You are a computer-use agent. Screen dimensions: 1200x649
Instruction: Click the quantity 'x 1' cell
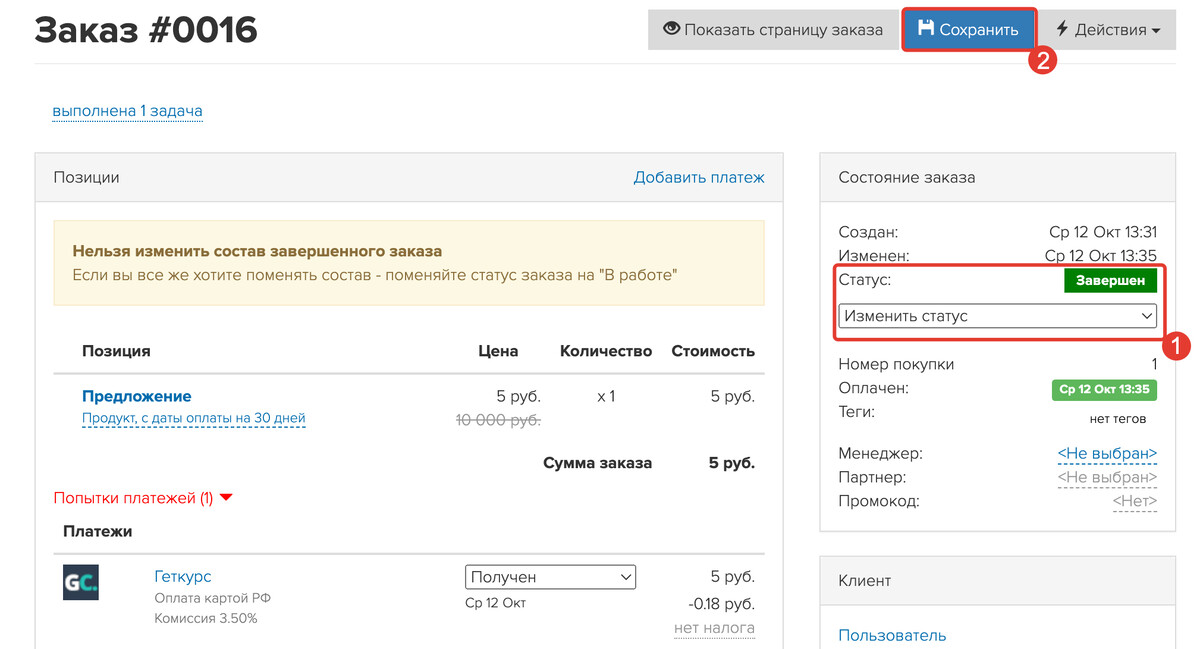(606, 396)
